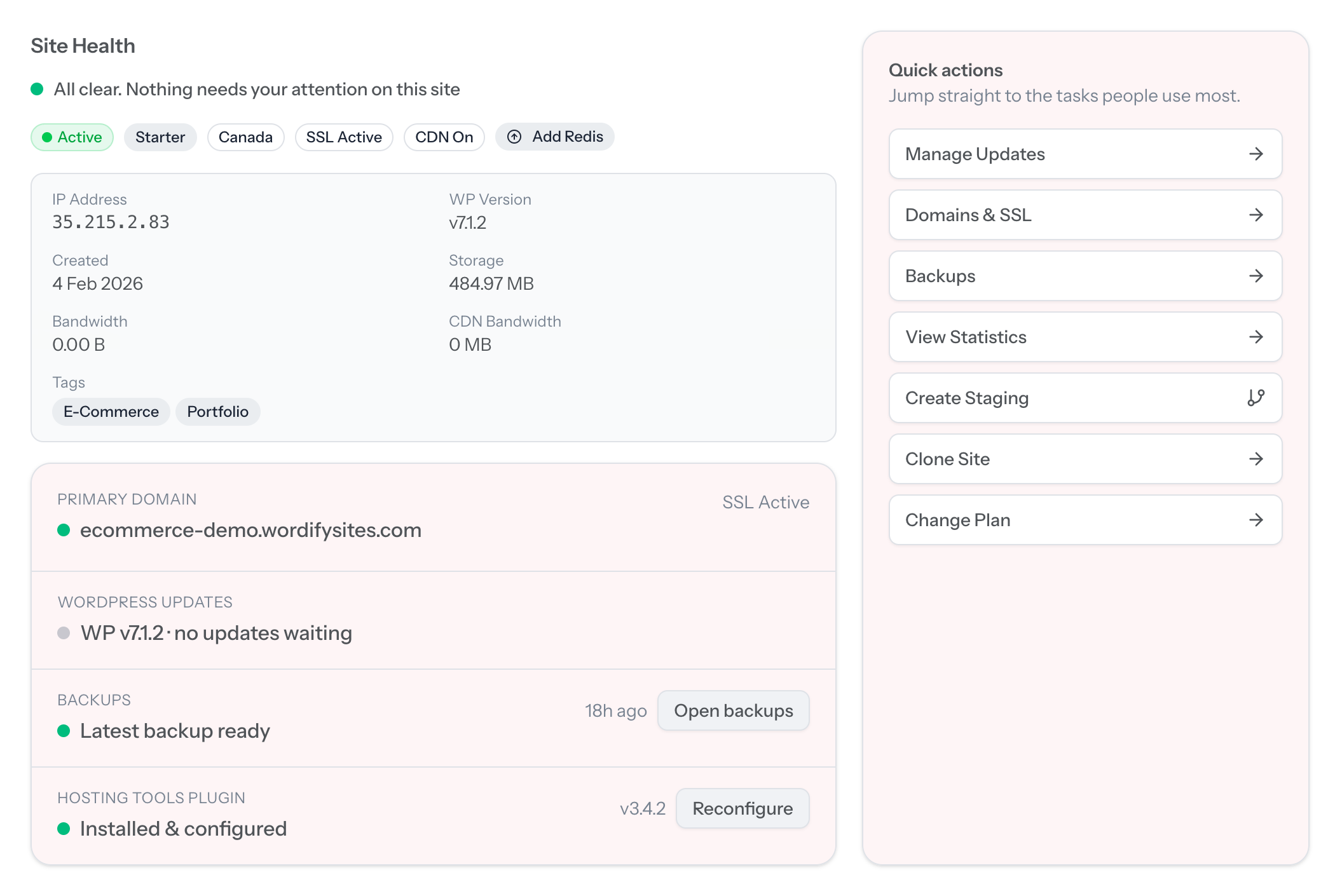The height and width of the screenshot is (896, 1321).
Task: Click the storage value 484.97 MB
Action: pyautogui.click(x=491, y=283)
